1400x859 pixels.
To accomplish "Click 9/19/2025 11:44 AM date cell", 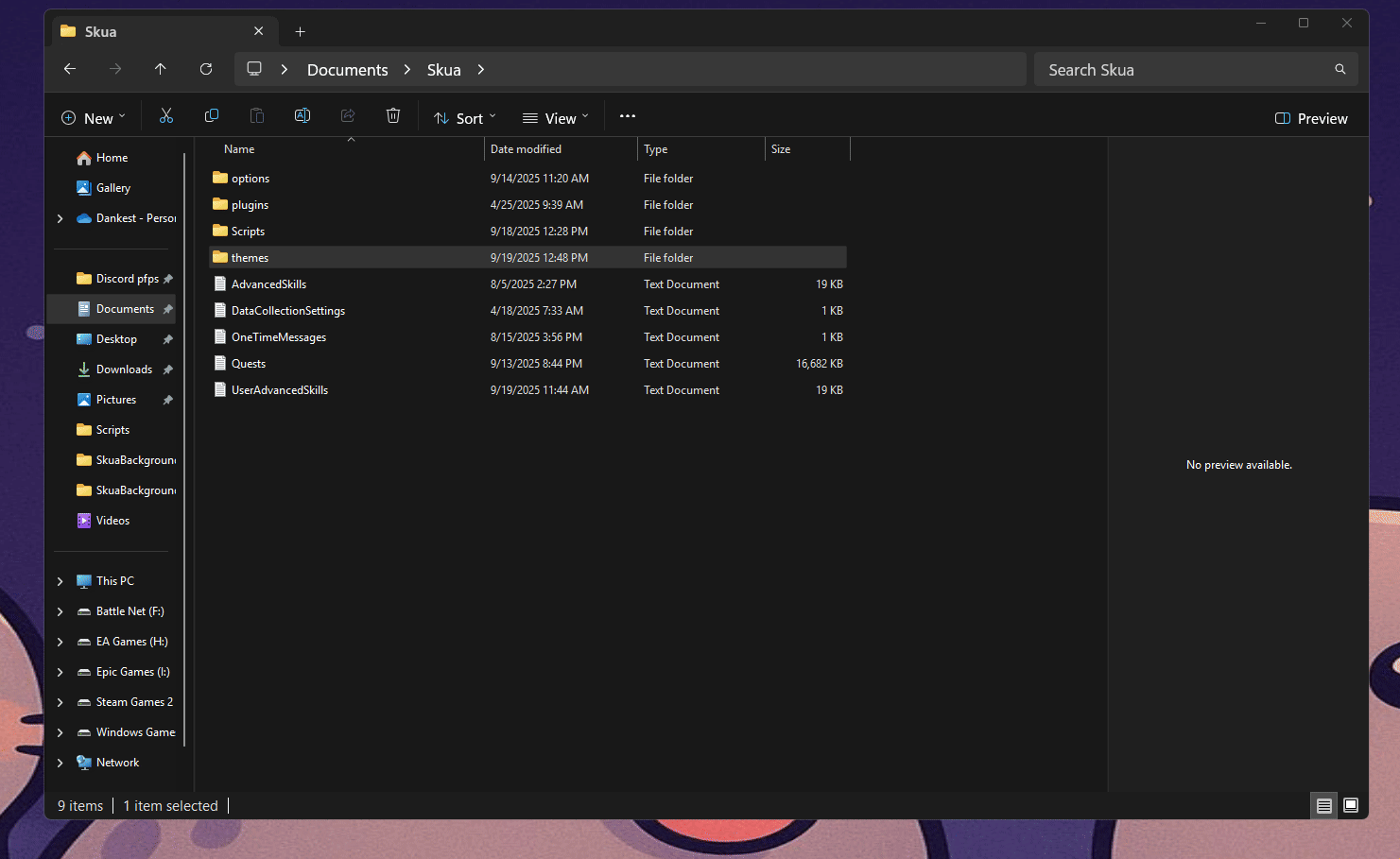I will point(539,389).
